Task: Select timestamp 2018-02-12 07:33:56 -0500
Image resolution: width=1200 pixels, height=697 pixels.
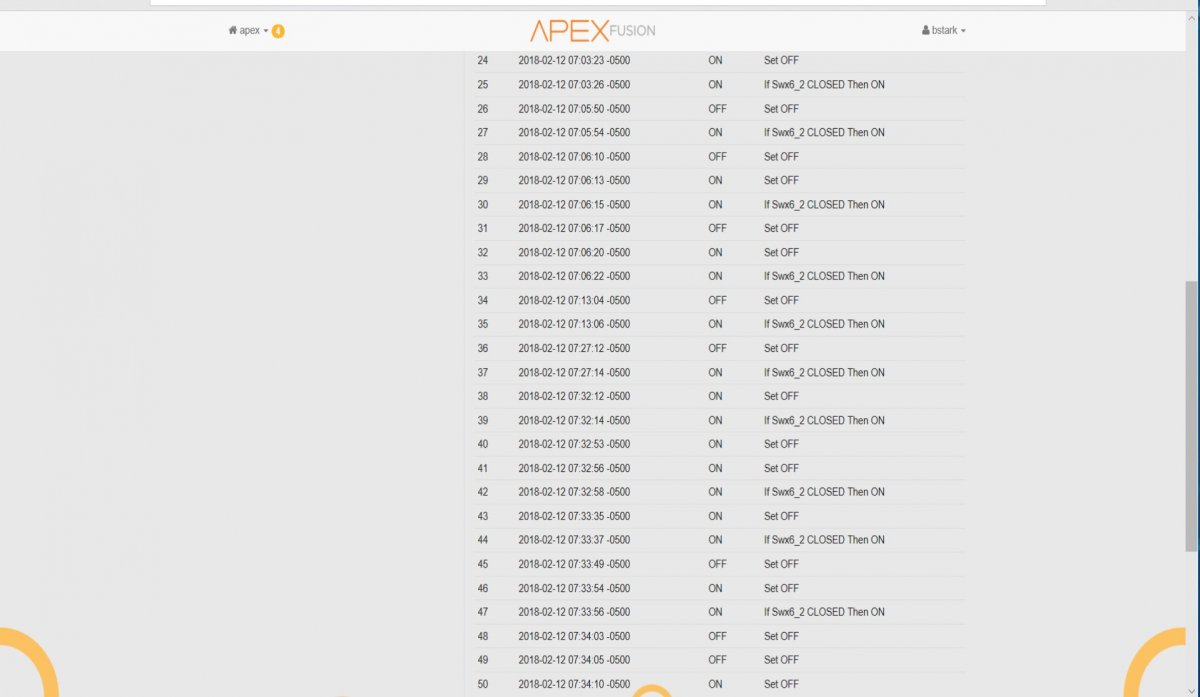Action: pos(574,612)
